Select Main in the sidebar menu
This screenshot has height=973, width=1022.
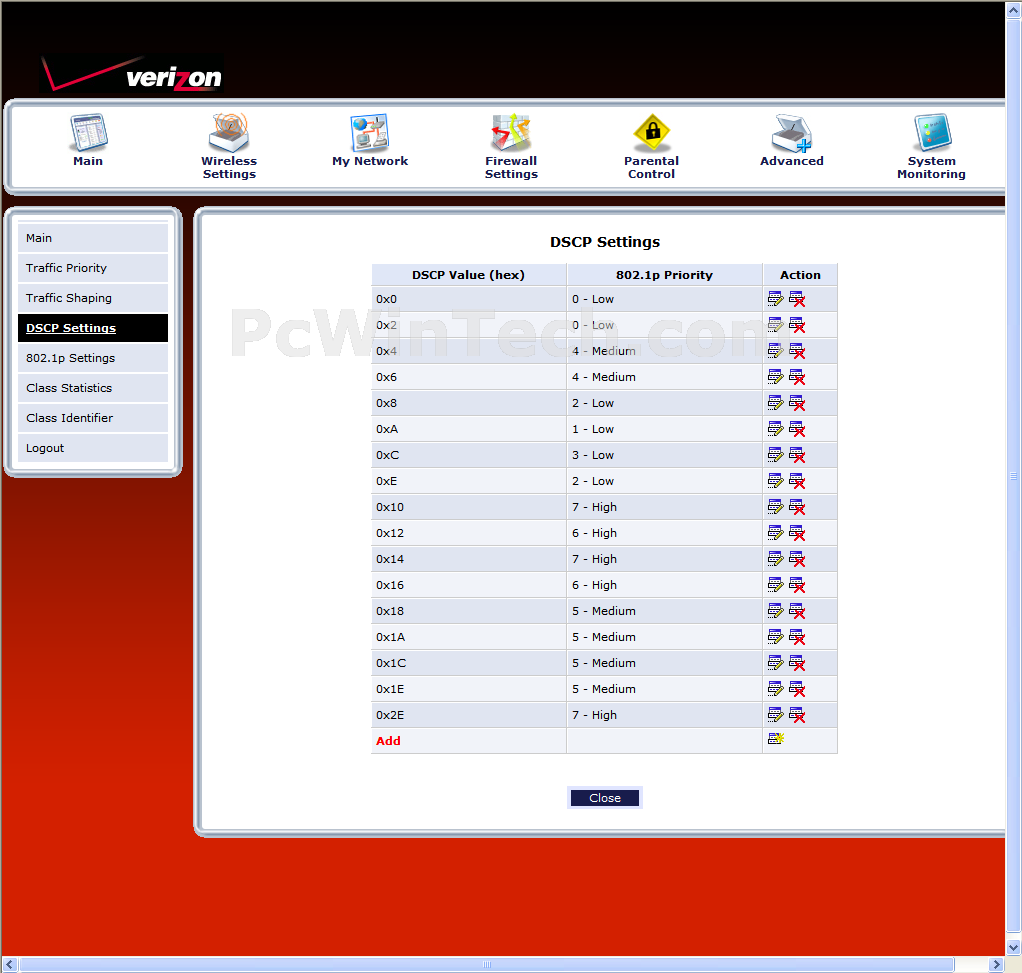coord(93,238)
